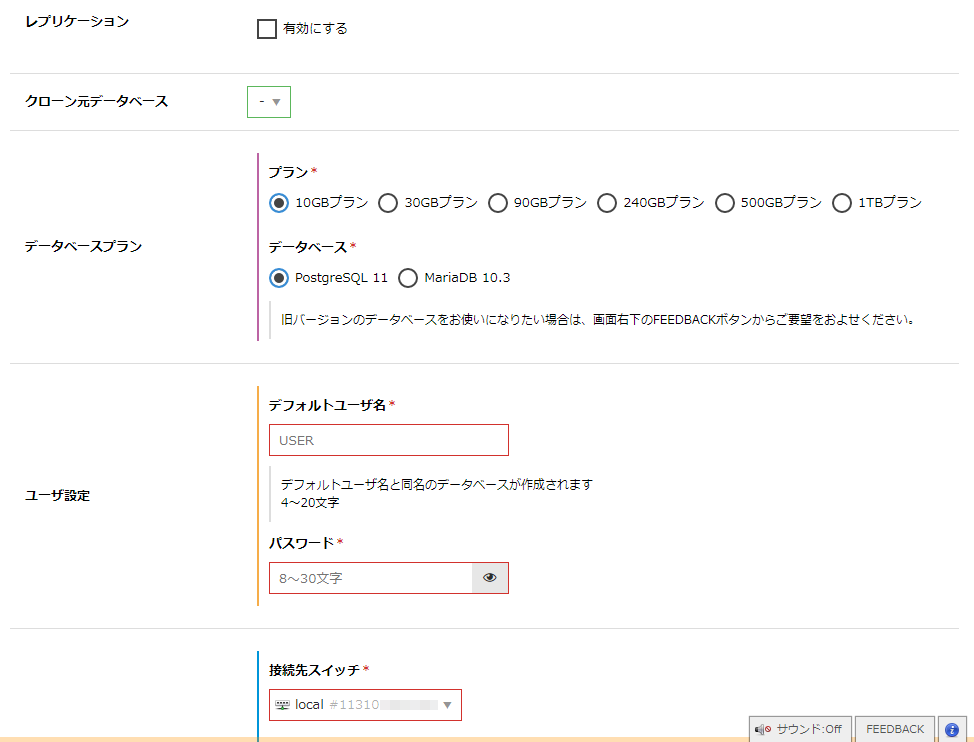Switch database to MariaDB 10.3
The height and width of the screenshot is (742, 974).
point(408,278)
